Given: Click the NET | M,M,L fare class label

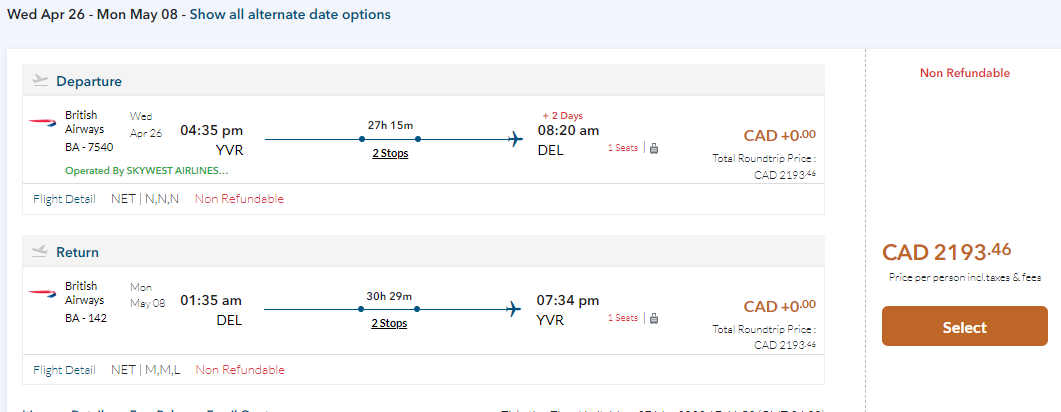Looking at the screenshot, I should coord(146,370).
